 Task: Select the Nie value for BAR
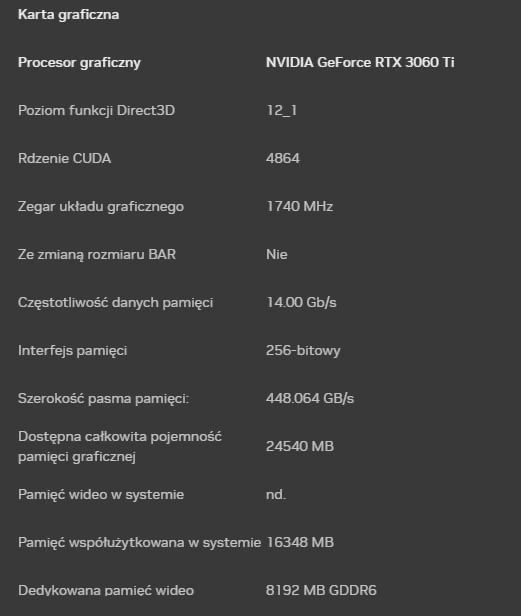277,255
